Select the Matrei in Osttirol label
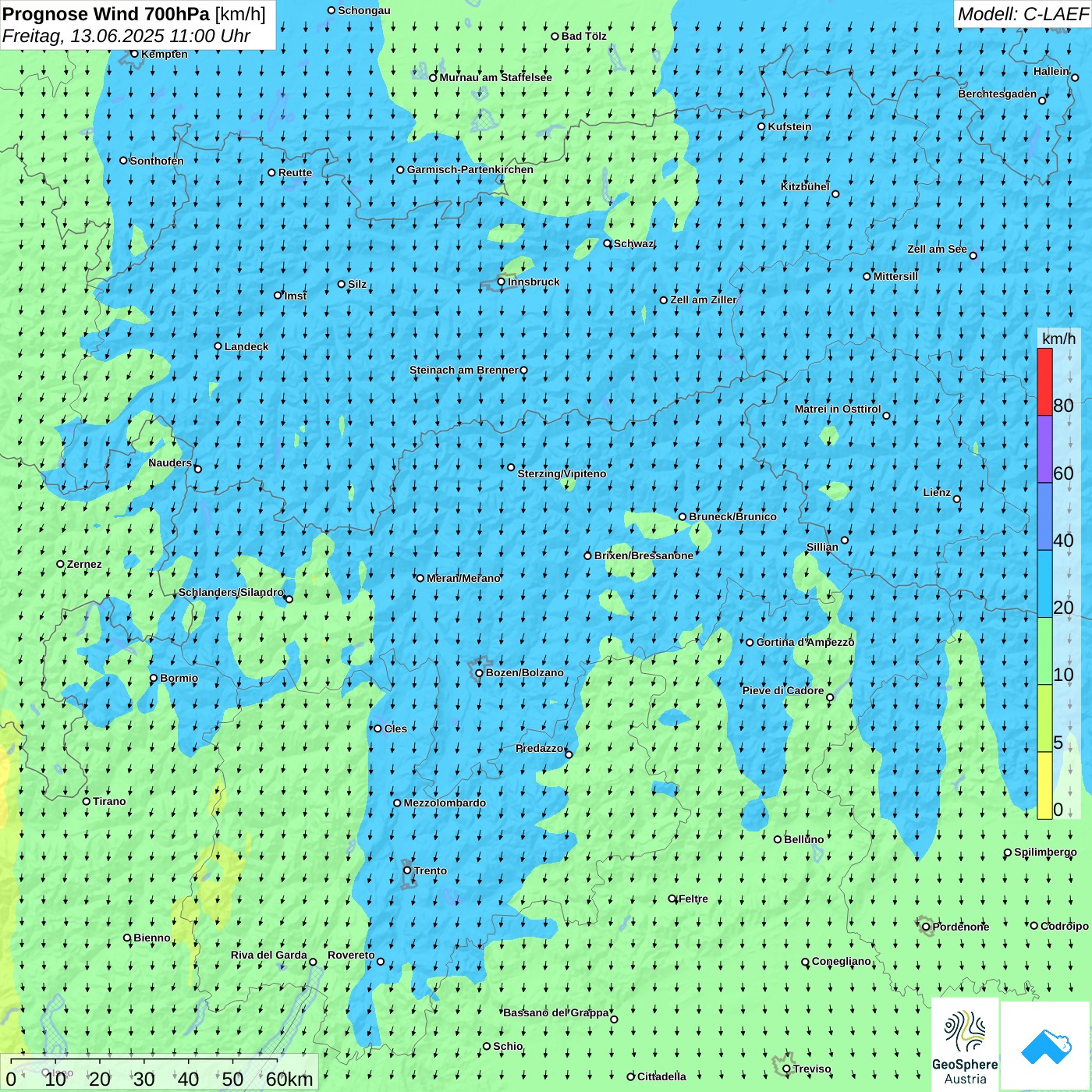This screenshot has height=1092, width=1092. tap(838, 409)
